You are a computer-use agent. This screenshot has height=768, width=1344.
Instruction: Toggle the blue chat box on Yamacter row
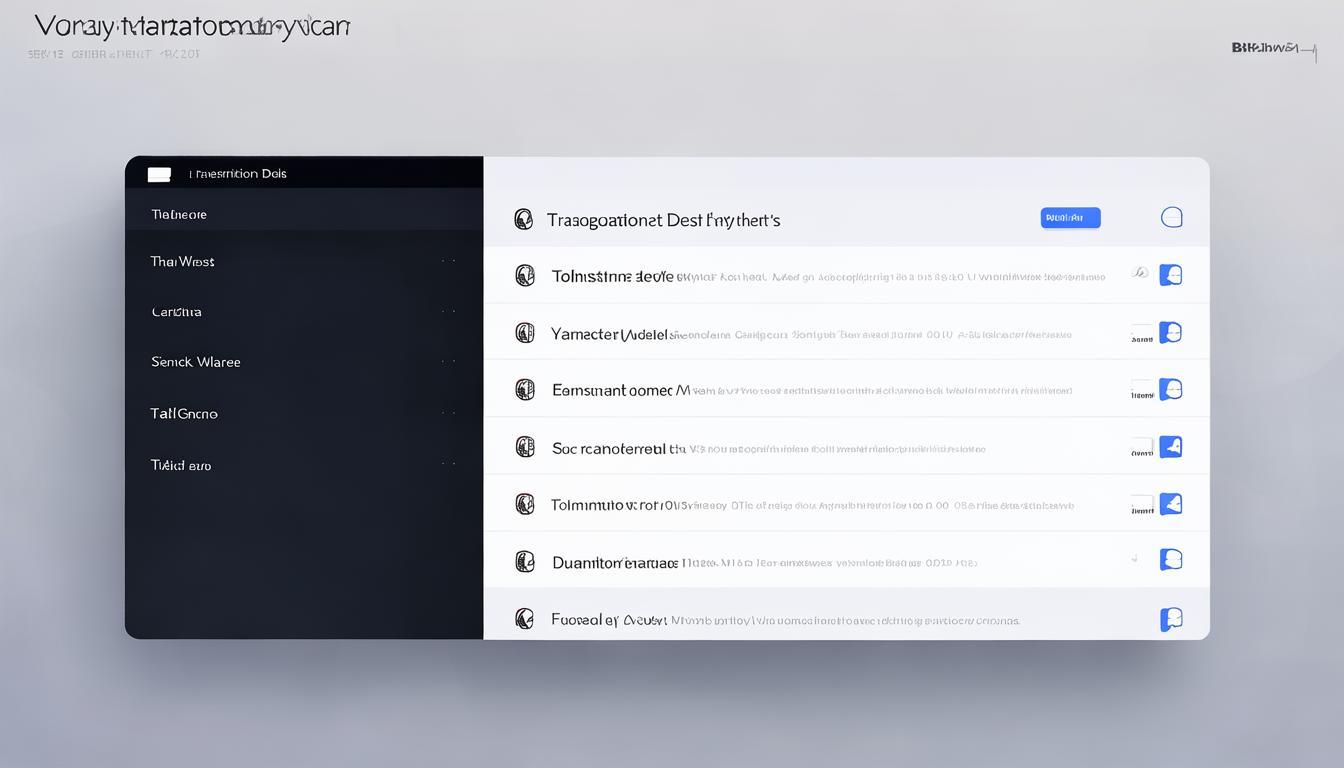click(1170, 333)
